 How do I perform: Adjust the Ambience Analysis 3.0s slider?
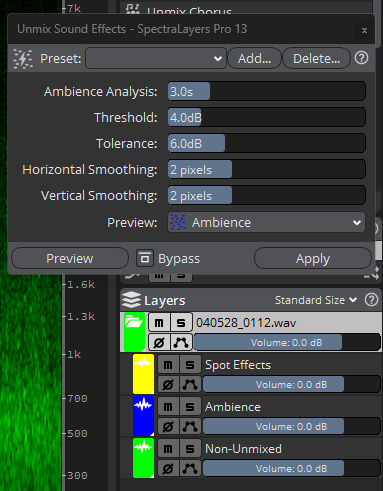(267, 91)
